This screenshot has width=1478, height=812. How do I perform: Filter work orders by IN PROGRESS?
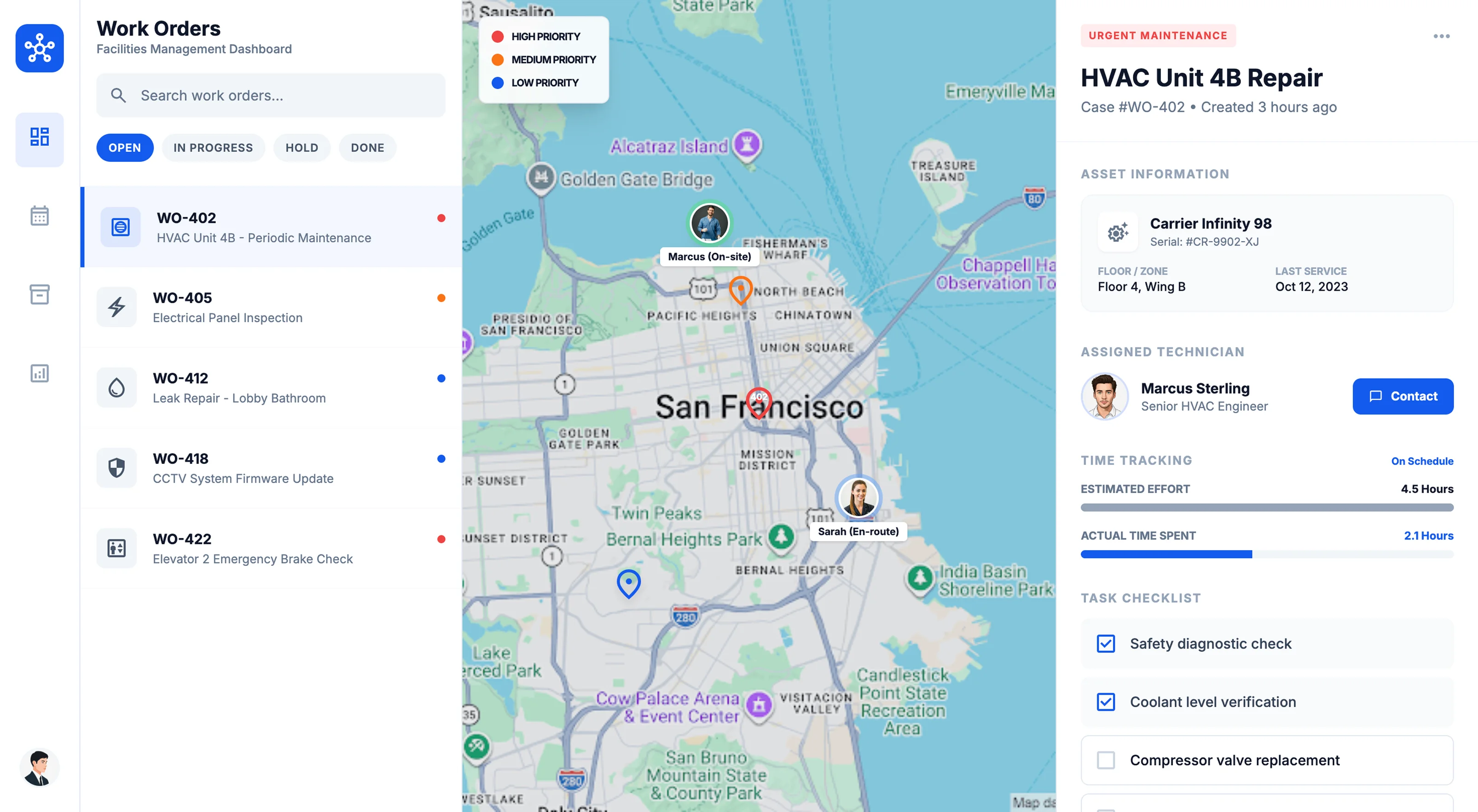213,147
